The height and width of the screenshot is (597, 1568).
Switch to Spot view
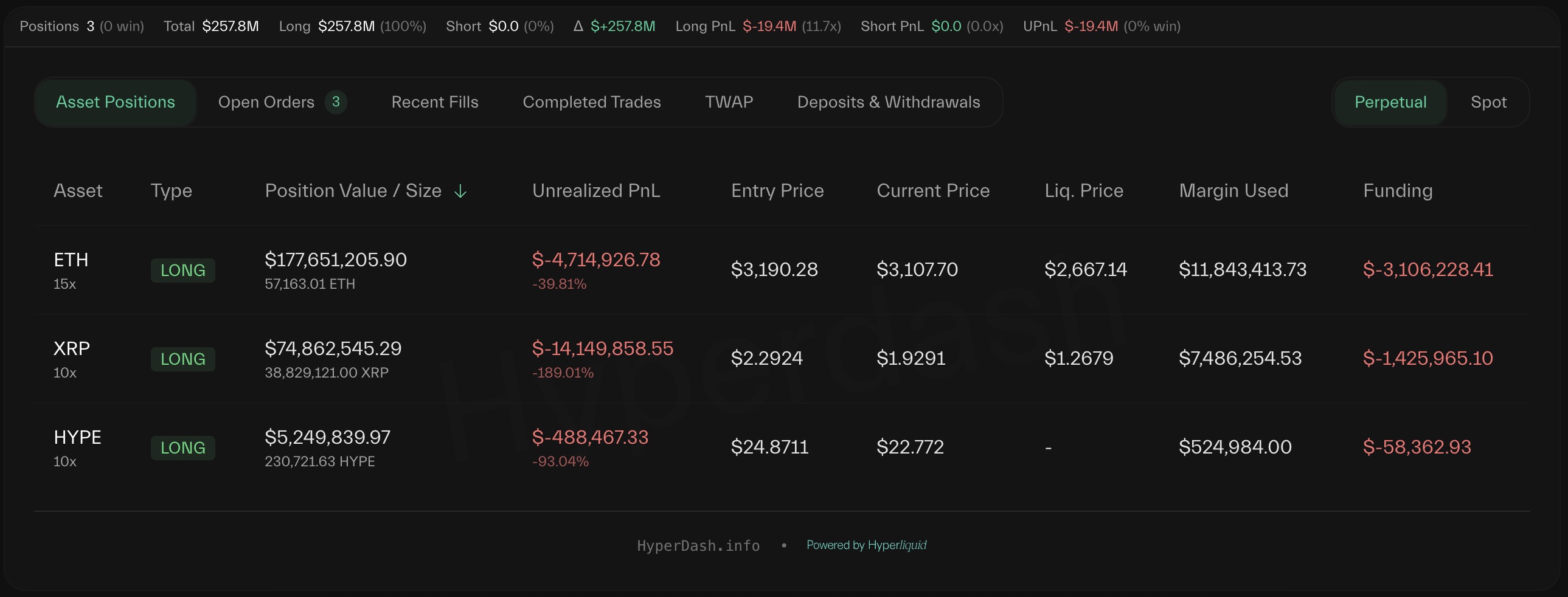point(1488,102)
